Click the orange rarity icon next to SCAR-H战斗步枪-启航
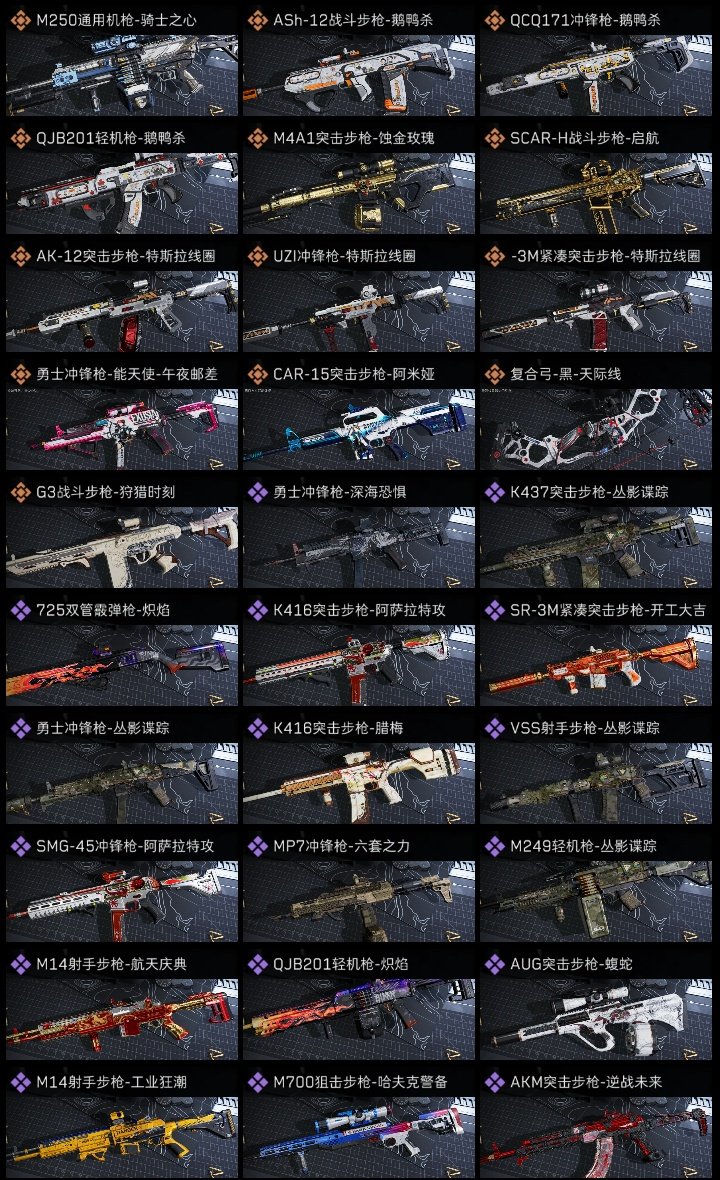Viewport: 720px width, 1180px height. [x=494, y=138]
